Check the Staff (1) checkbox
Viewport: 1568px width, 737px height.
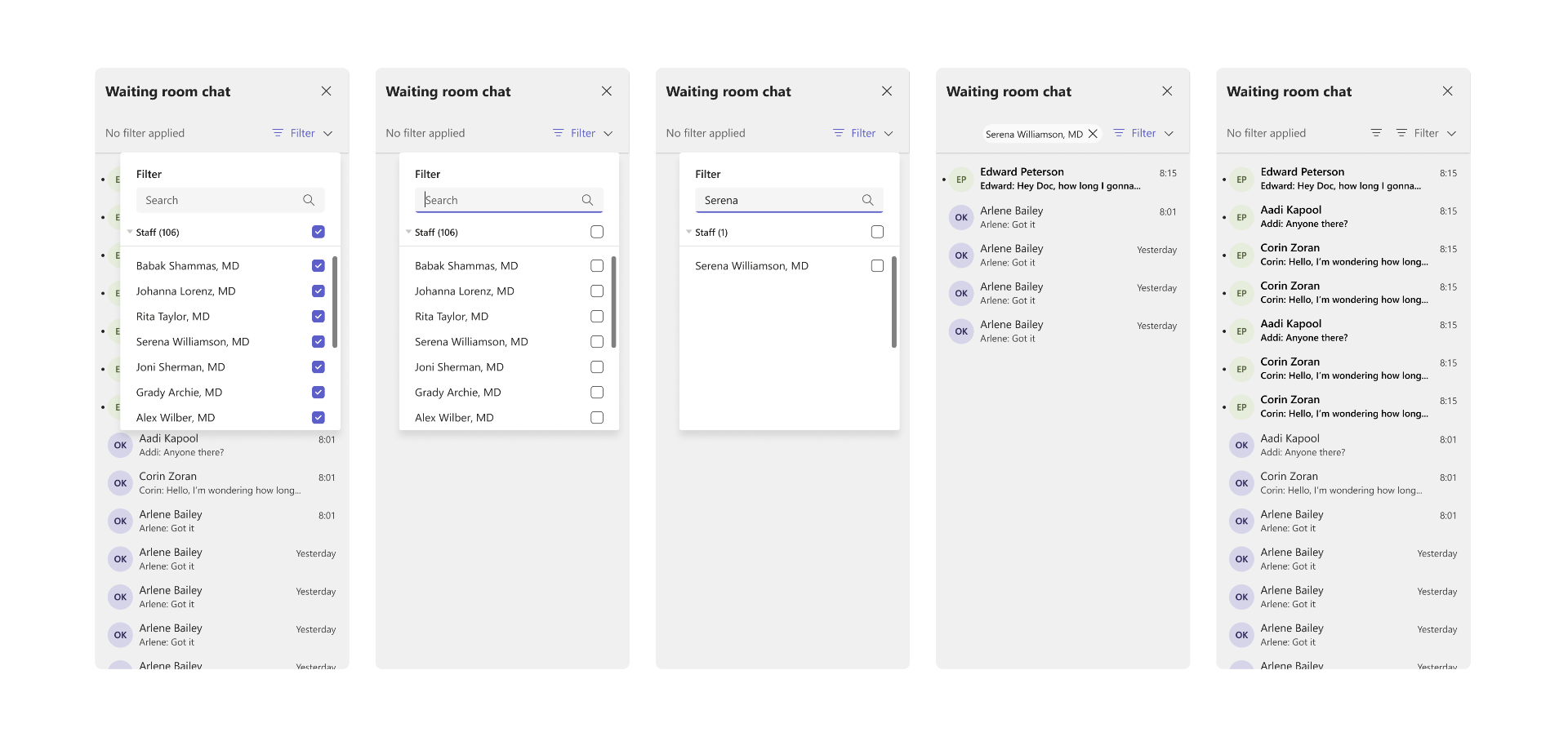tap(877, 232)
